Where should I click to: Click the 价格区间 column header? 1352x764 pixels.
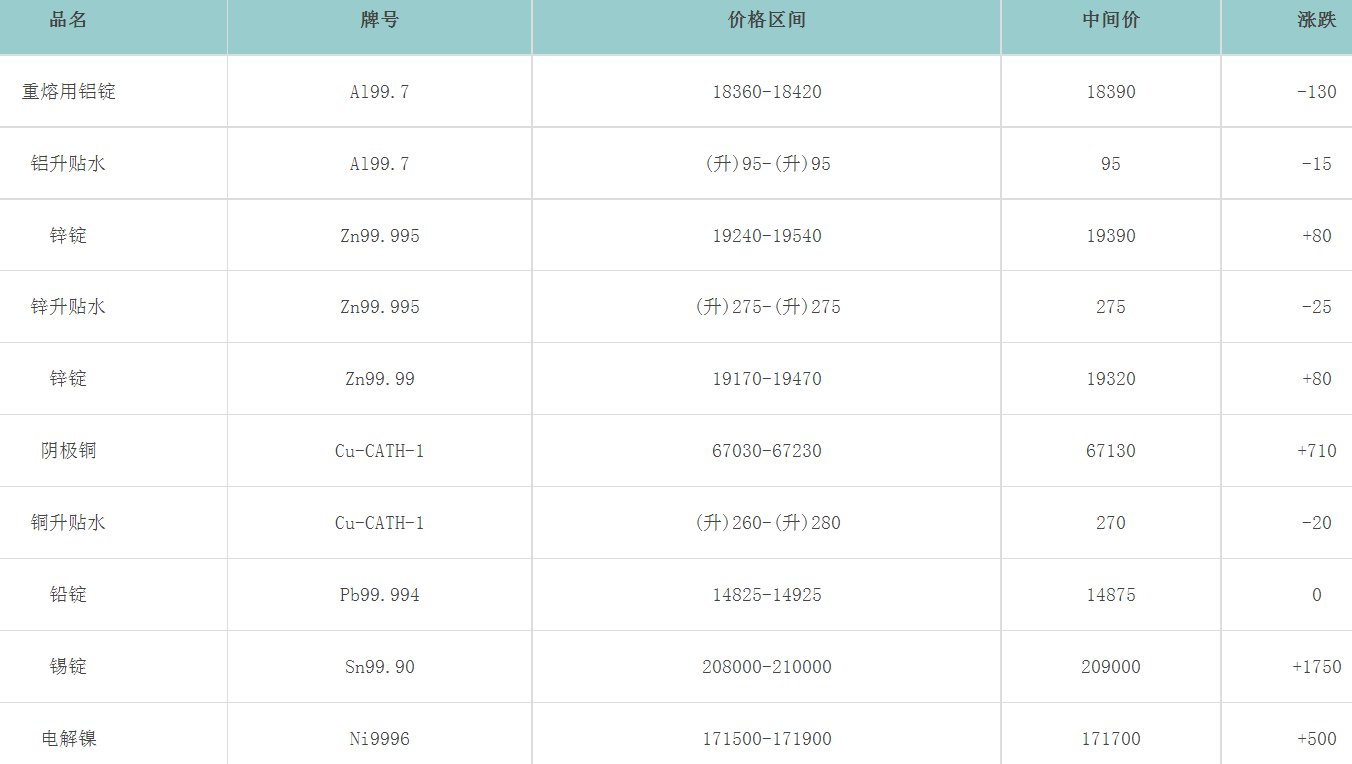point(767,20)
